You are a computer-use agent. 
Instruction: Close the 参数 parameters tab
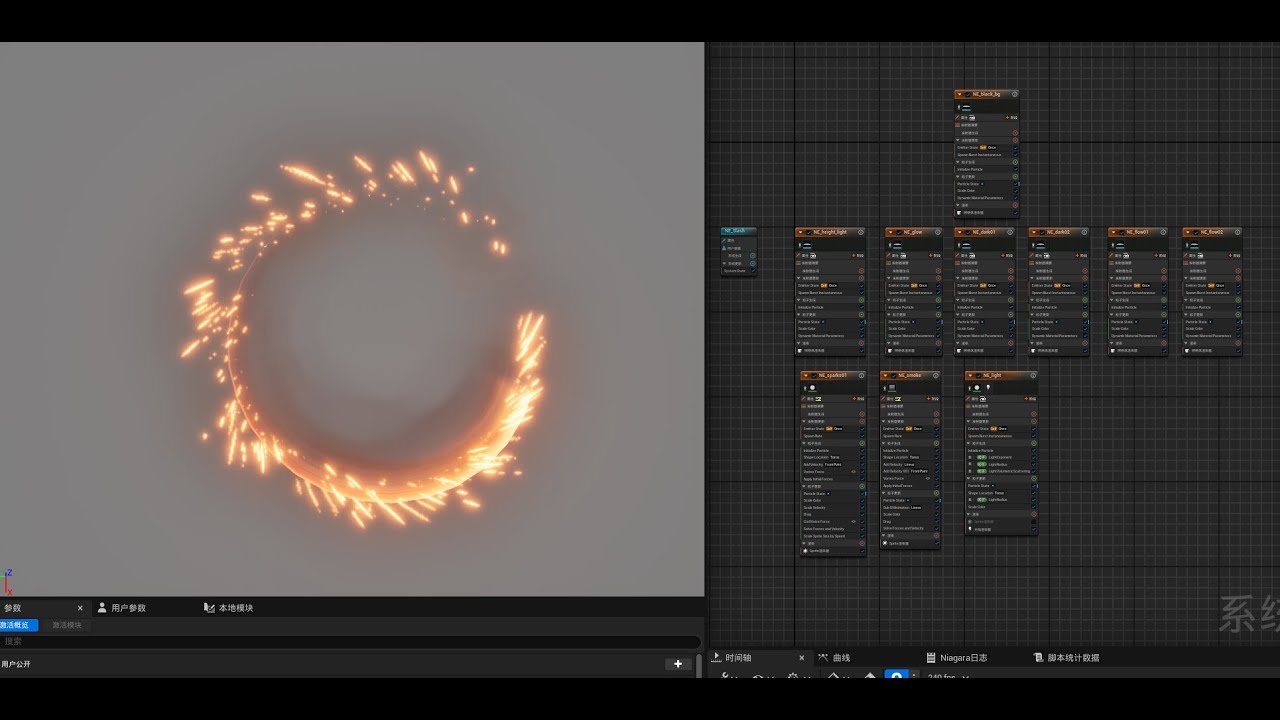click(80, 608)
